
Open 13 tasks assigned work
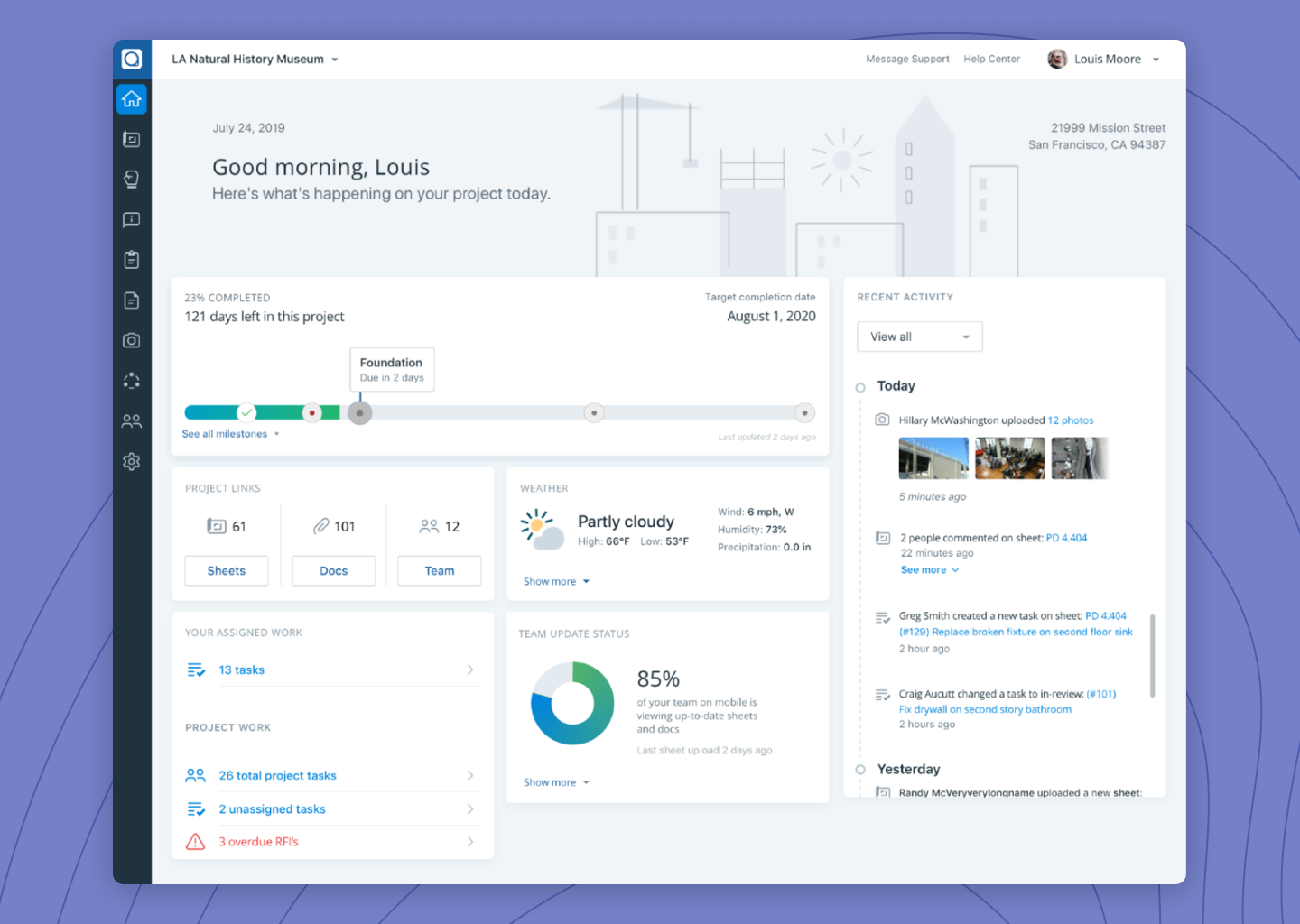(332, 670)
